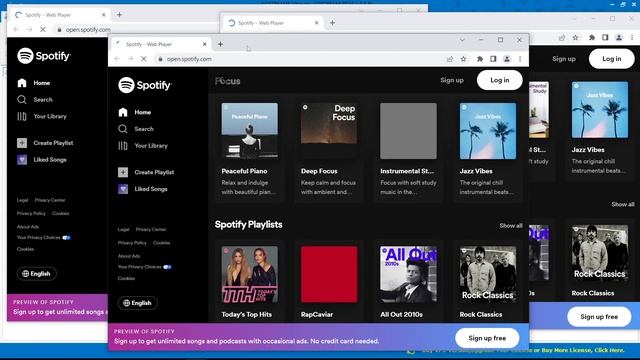This screenshot has width=640, height=360.
Task: Open the English language selector in the front window
Action: pos(138,303)
